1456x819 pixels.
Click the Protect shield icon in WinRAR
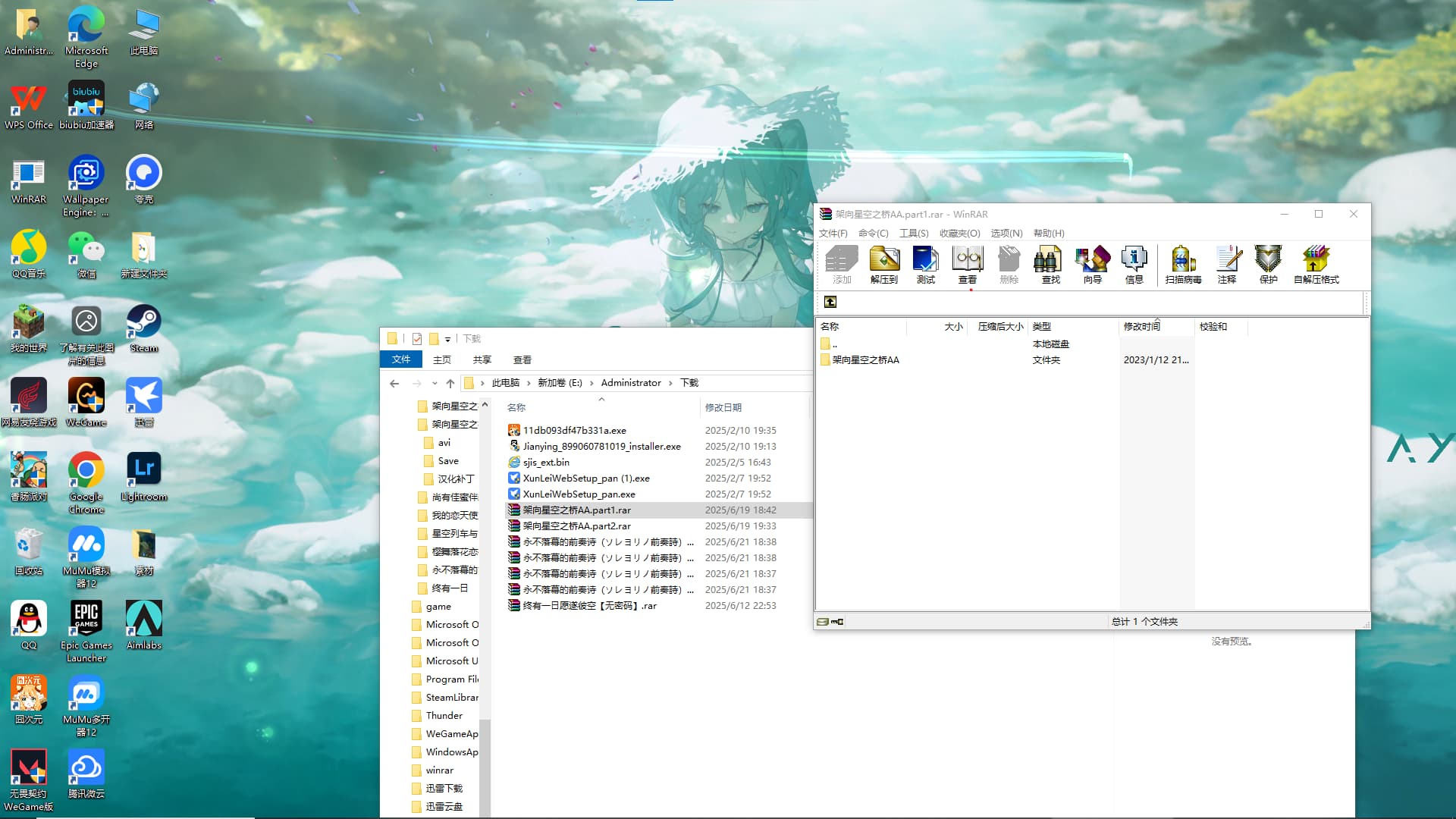click(1268, 265)
